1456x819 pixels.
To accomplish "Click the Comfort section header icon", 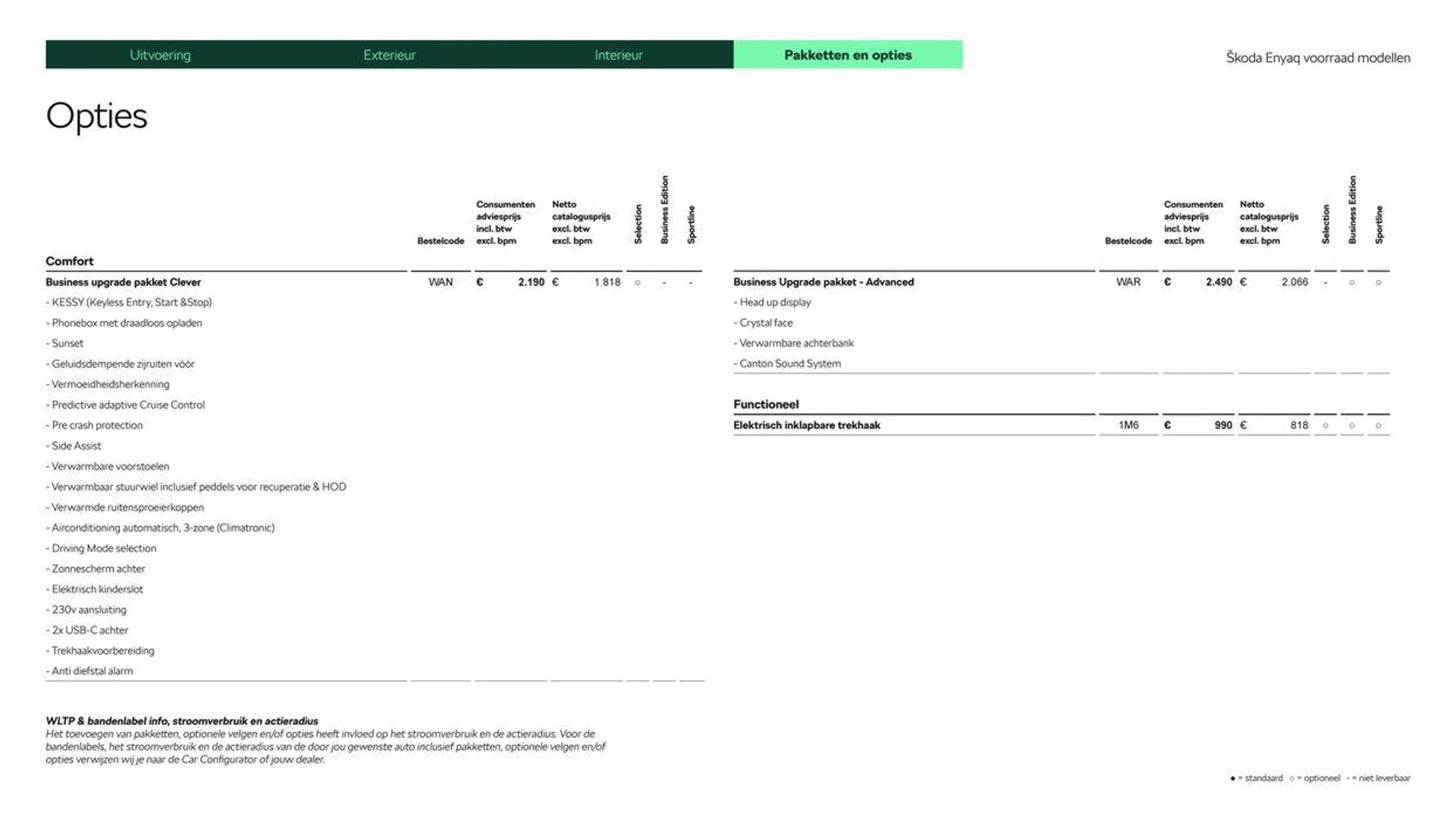I will click(69, 260).
